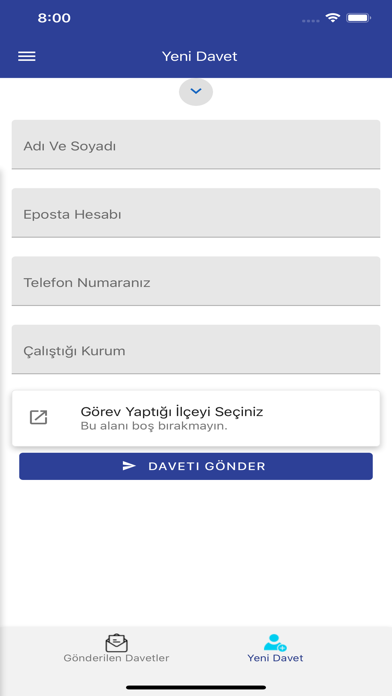Select the Telefon Numaranız field
392x696 pixels.
pos(196,281)
